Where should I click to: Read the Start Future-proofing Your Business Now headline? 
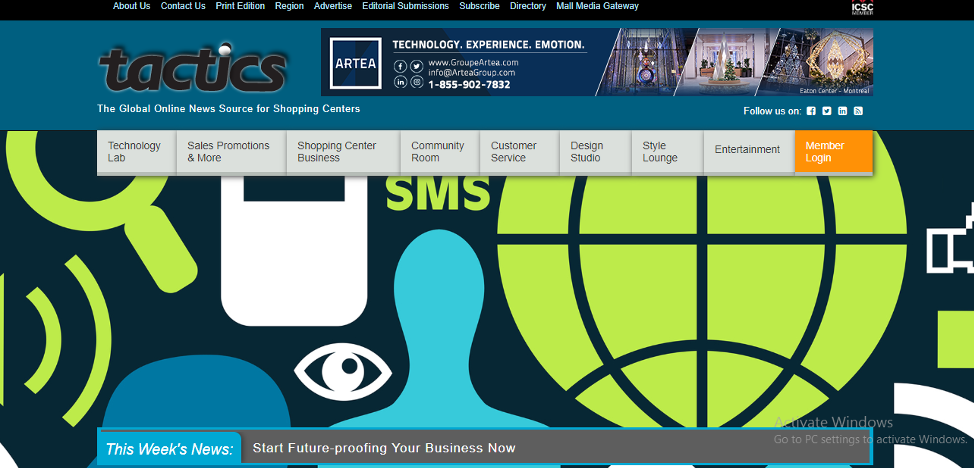coord(384,448)
